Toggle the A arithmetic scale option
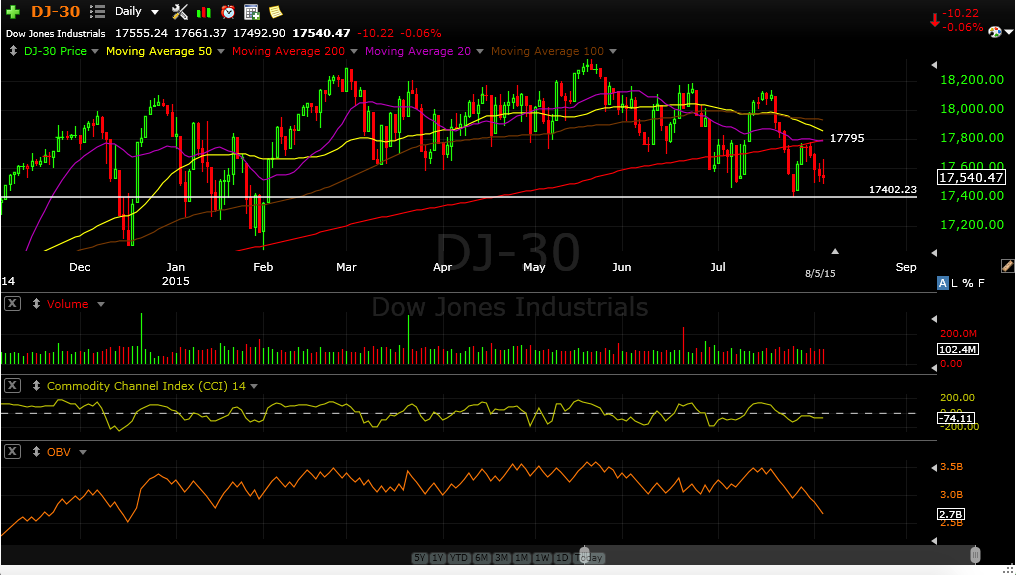Screen dimensions: 1016x575 [943, 283]
